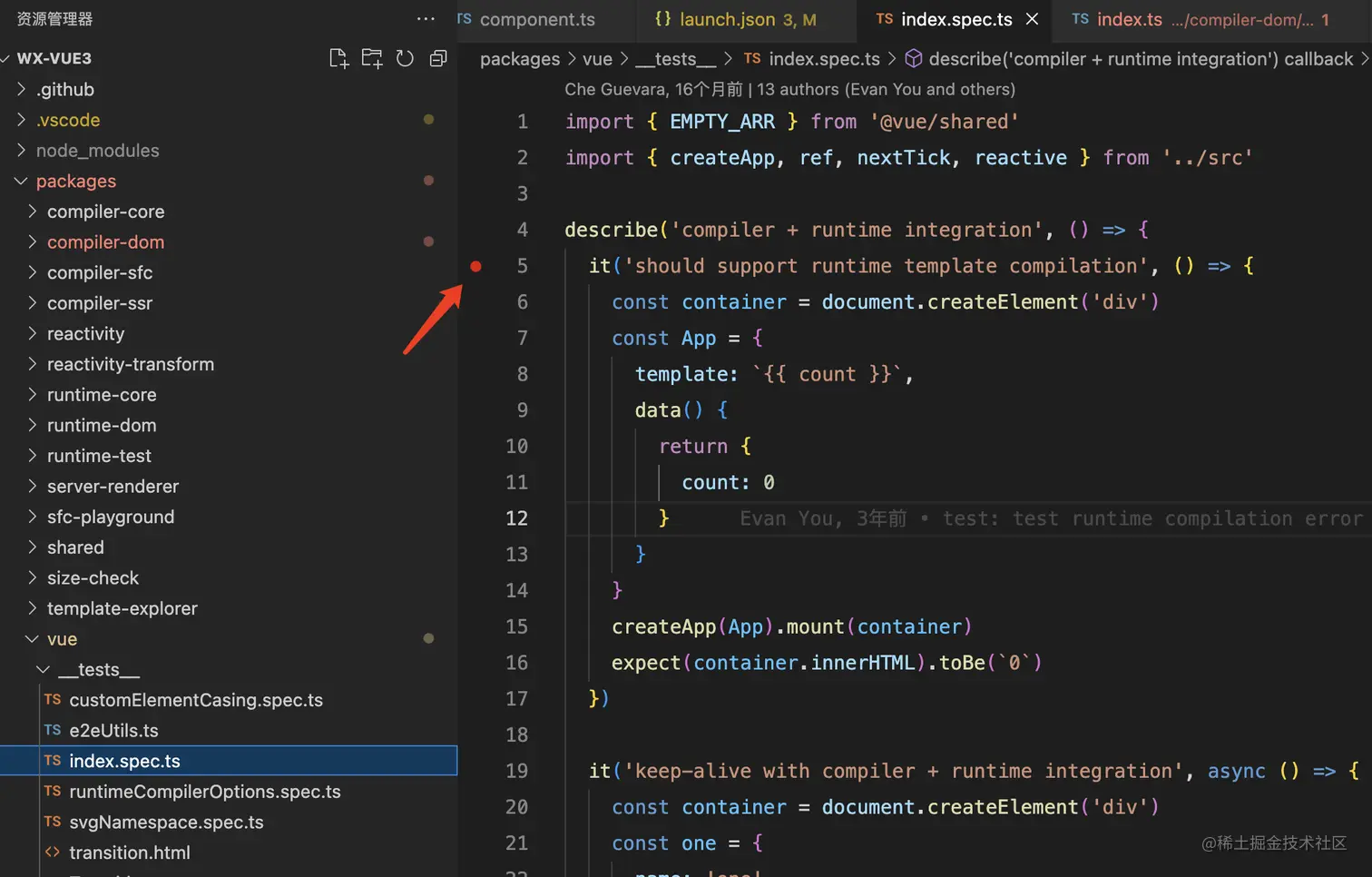Open the index.ts compiler-dom tab
The height and width of the screenshot is (877, 1372).
click(1211, 19)
